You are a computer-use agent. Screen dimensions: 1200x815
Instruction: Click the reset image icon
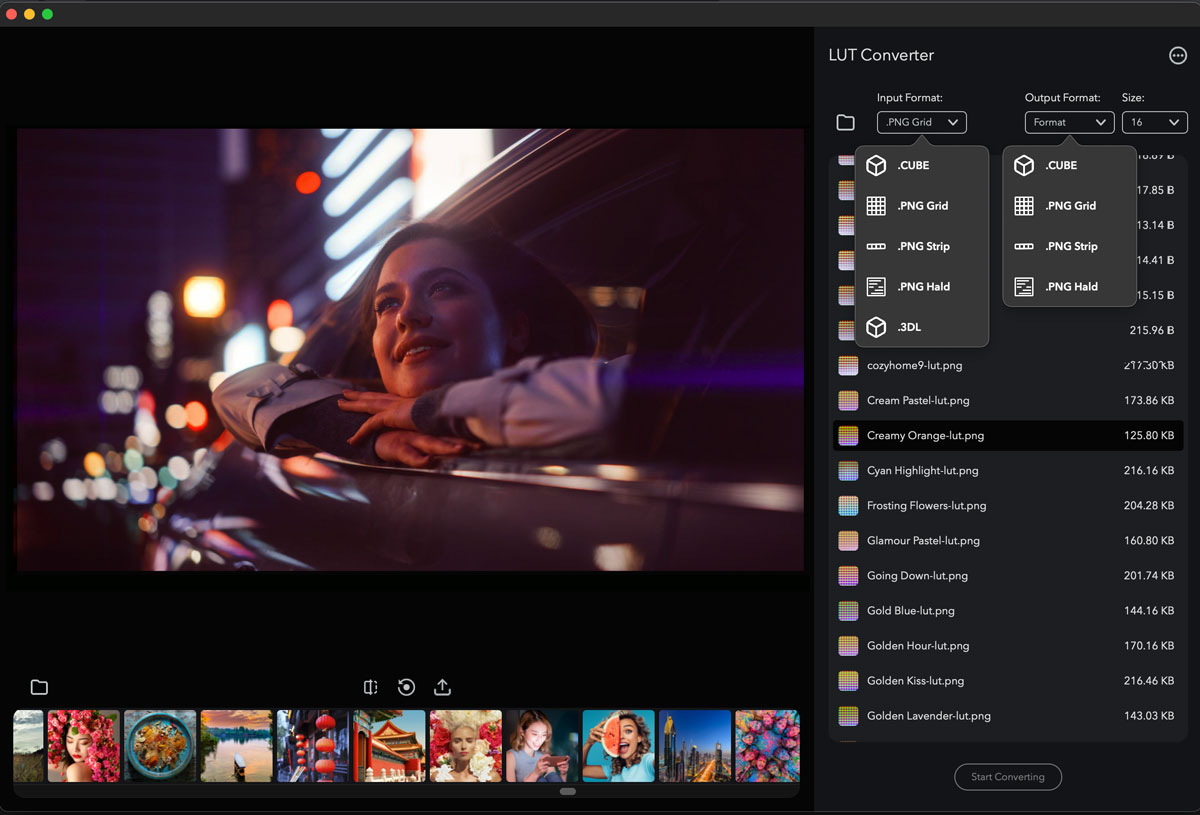pos(406,687)
